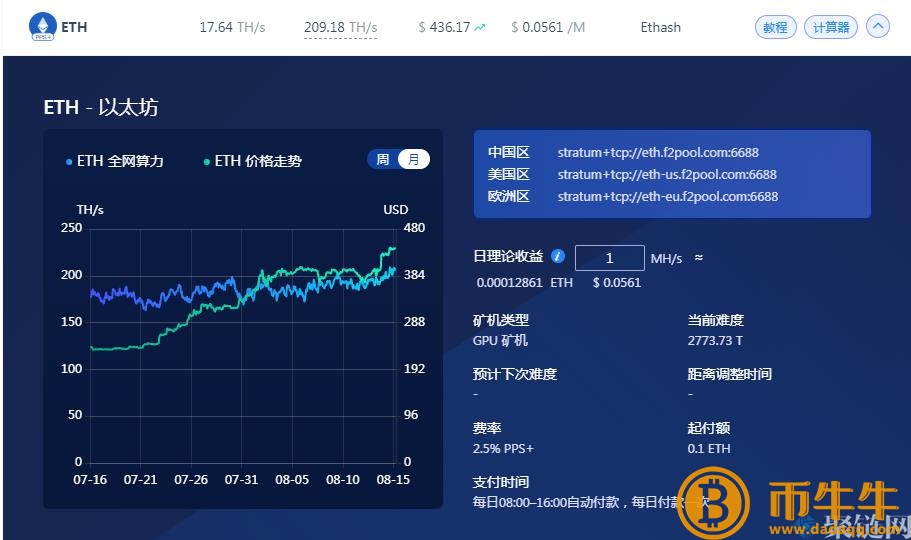Click the MH/s unit label
The width and height of the screenshot is (911, 540).
[666, 258]
